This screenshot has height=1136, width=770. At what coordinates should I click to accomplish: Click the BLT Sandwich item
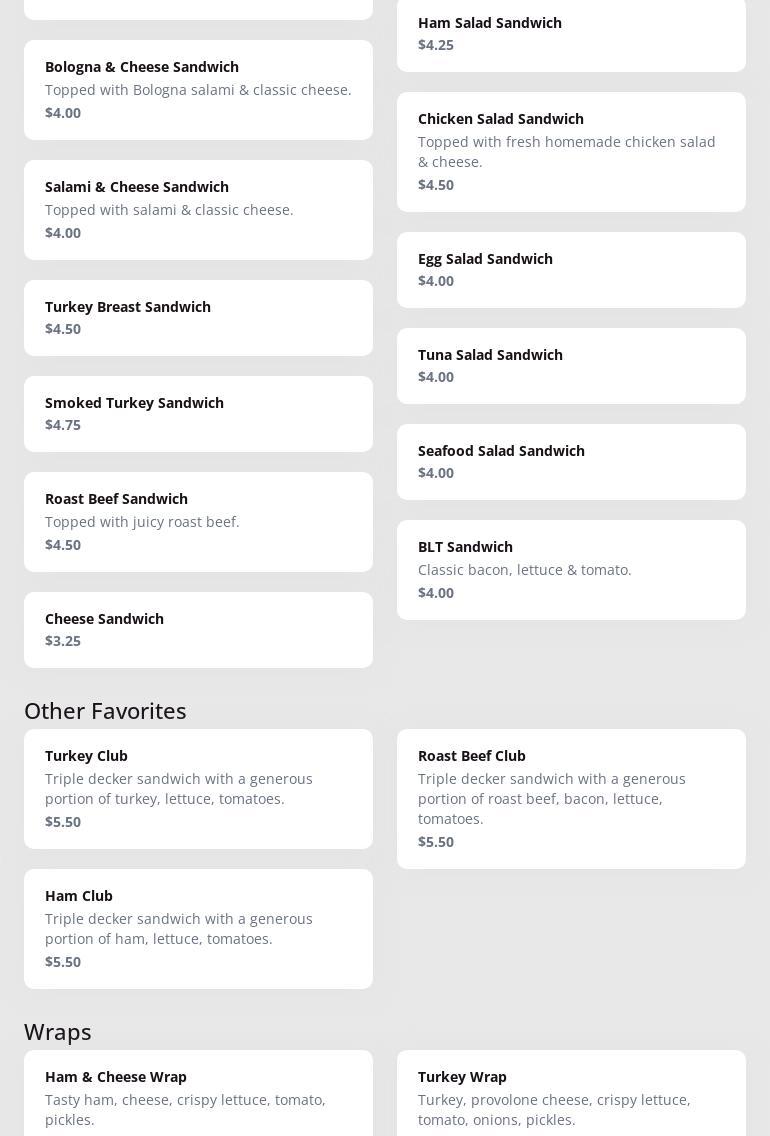click(x=570, y=570)
